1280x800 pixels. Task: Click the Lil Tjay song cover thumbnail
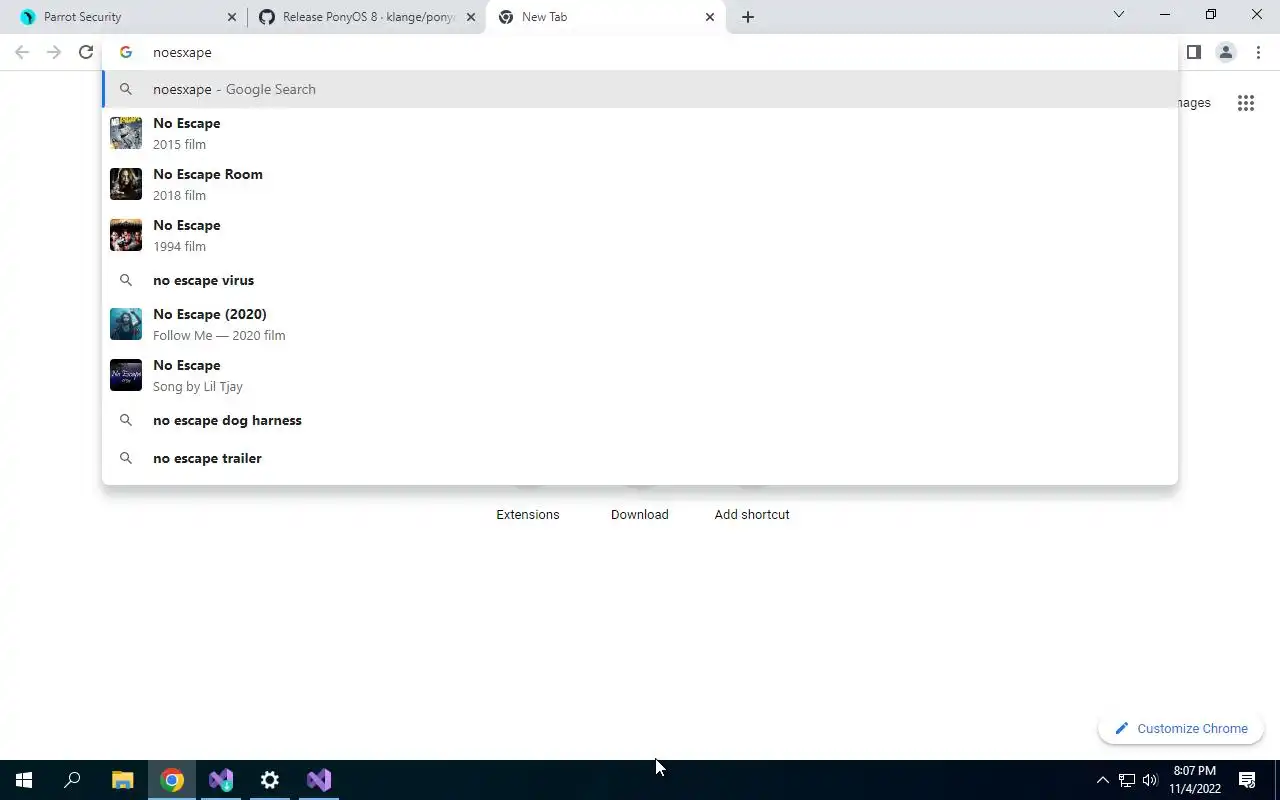(x=126, y=375)
